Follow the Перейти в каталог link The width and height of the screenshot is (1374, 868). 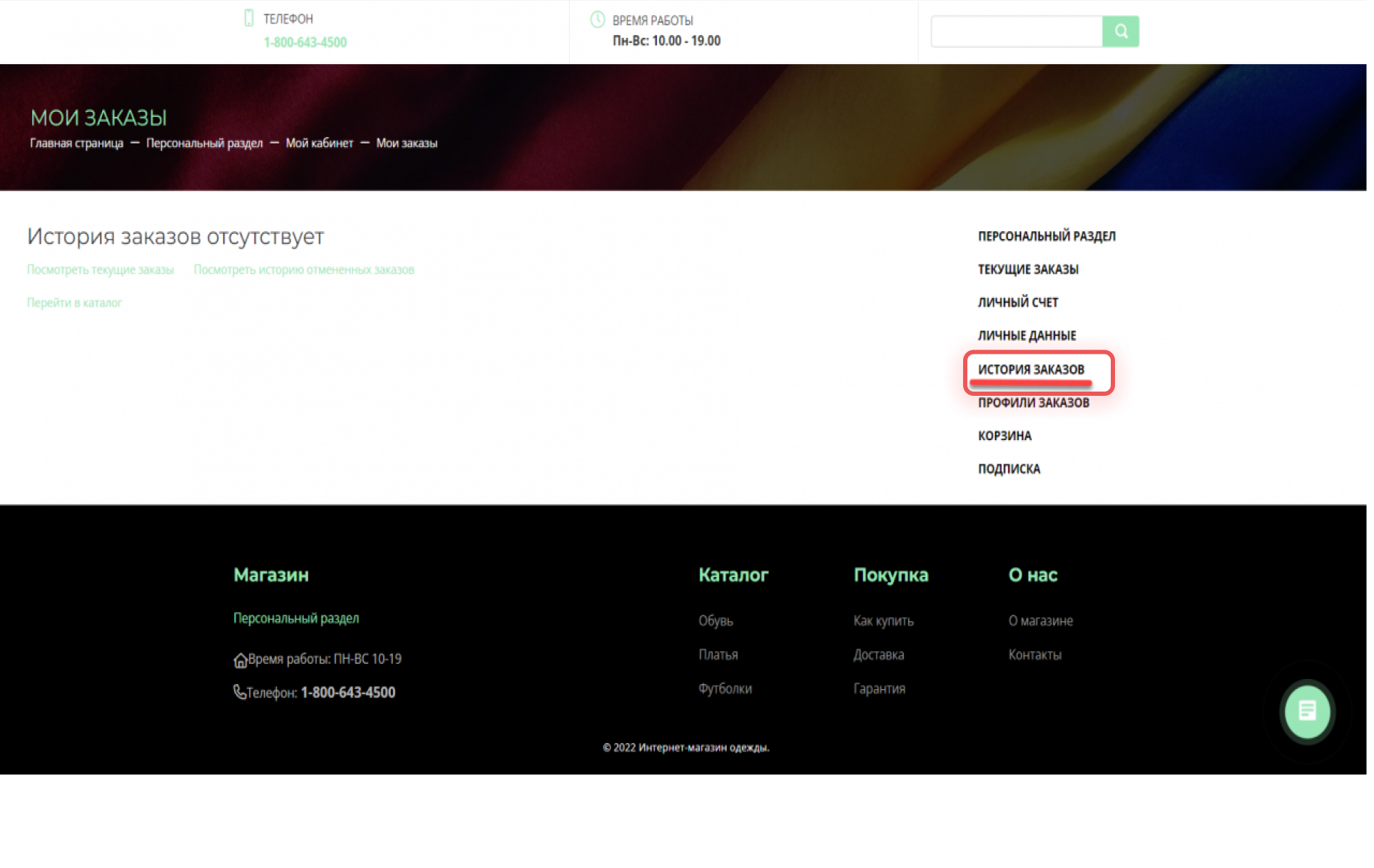pyautogui.click(x=75, y=304)
